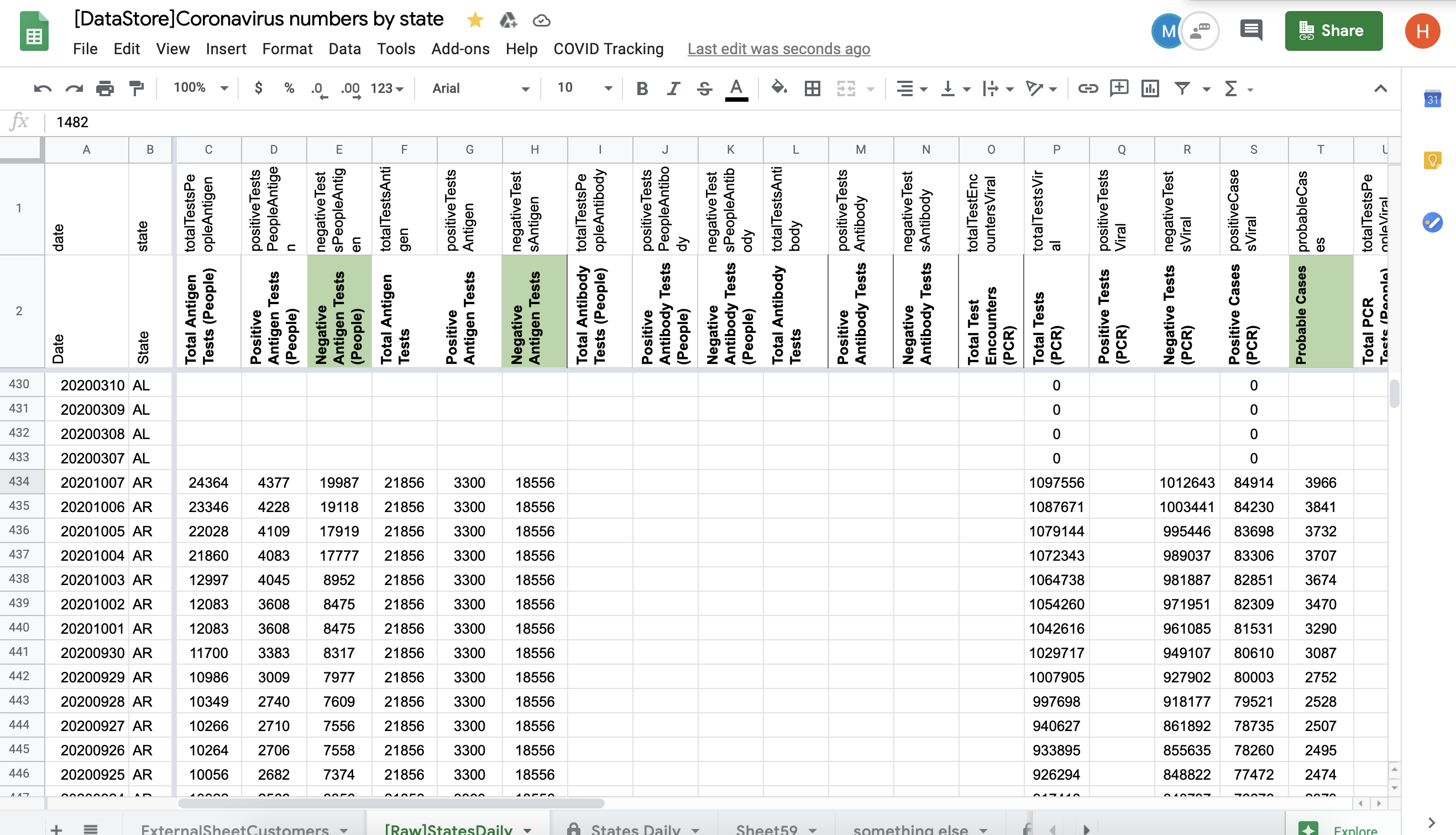1456x835 pixels.
Task: Star the spreadsheet
Action: 475,20
